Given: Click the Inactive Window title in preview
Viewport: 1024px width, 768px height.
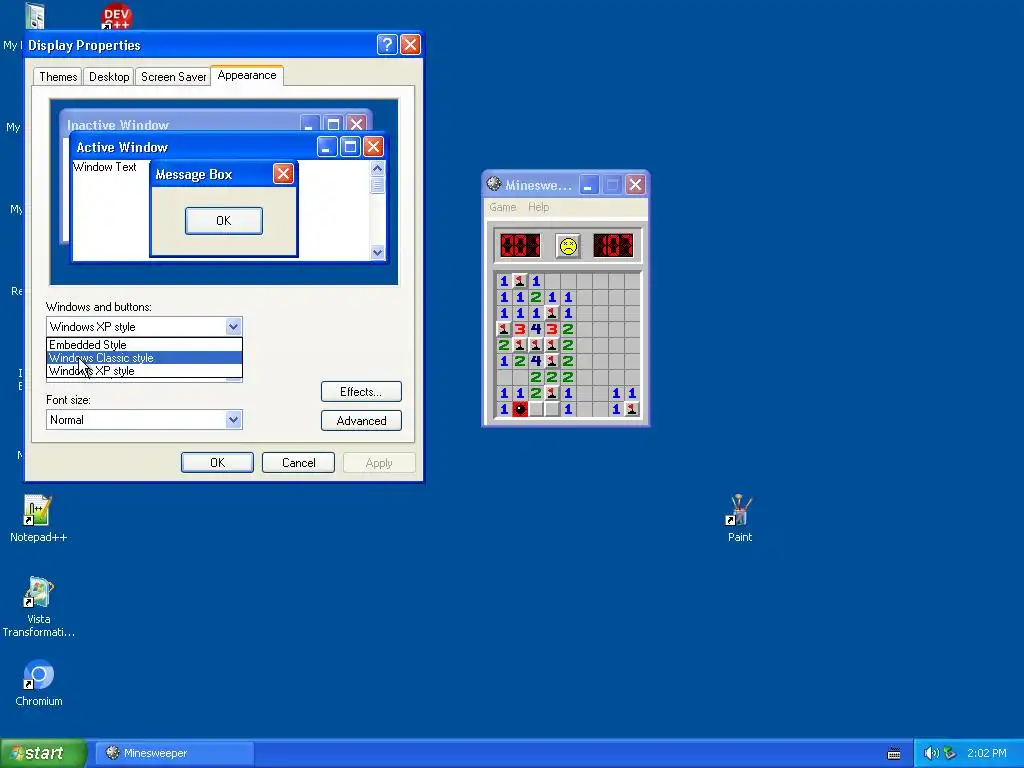Looking at the screenshot, I should 118,125.
